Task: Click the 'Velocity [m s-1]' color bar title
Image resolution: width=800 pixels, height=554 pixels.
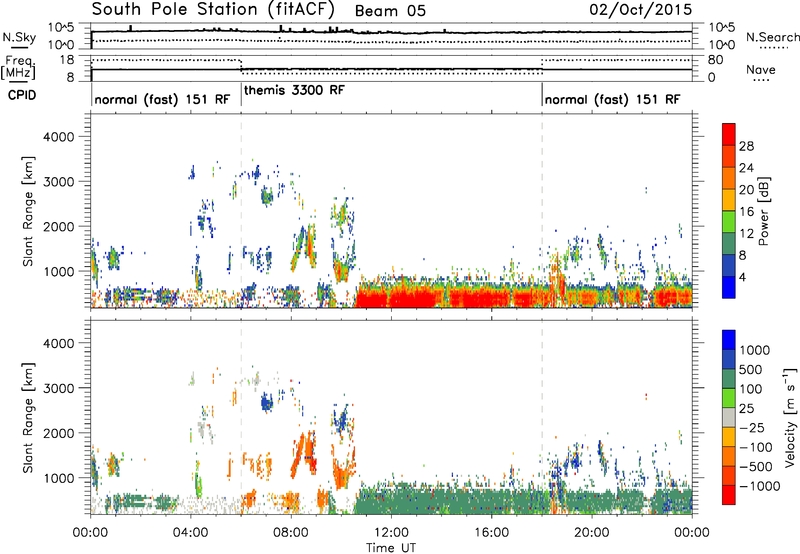Action: [790, 417]
